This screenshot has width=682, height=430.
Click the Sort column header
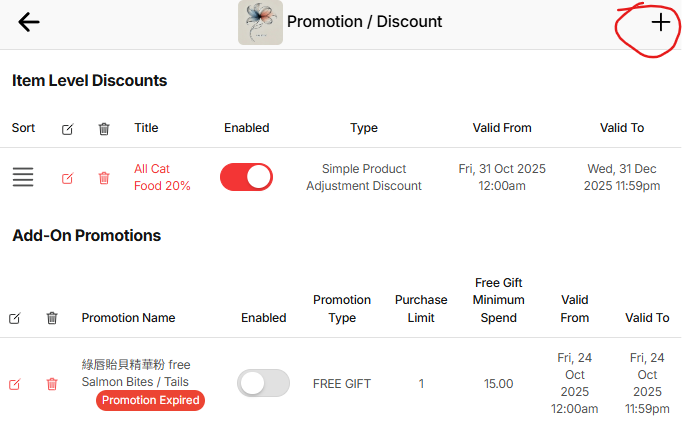[23, 128]
